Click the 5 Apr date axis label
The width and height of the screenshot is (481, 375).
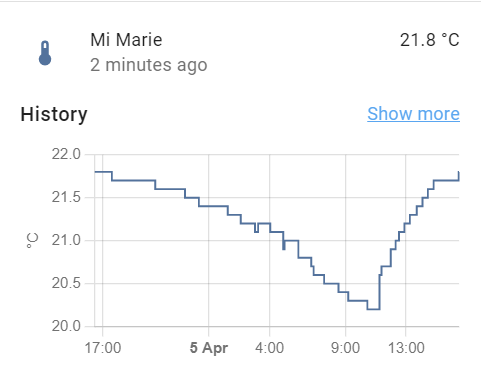point(209,348)
